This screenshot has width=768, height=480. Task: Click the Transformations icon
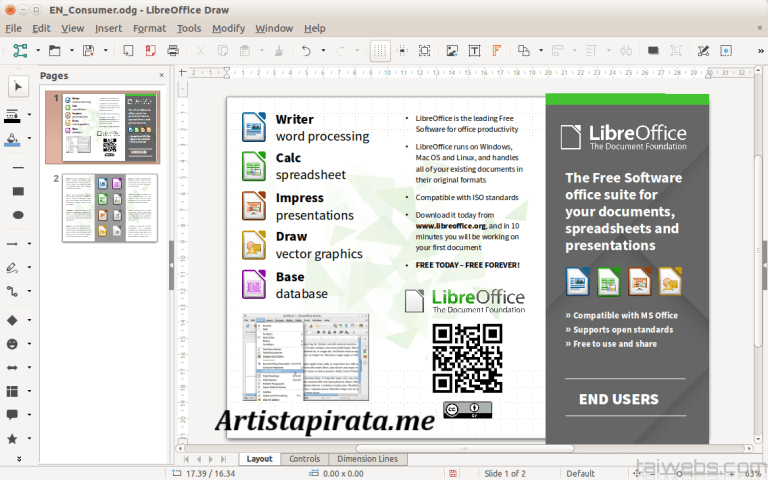(x=524, y=50)
